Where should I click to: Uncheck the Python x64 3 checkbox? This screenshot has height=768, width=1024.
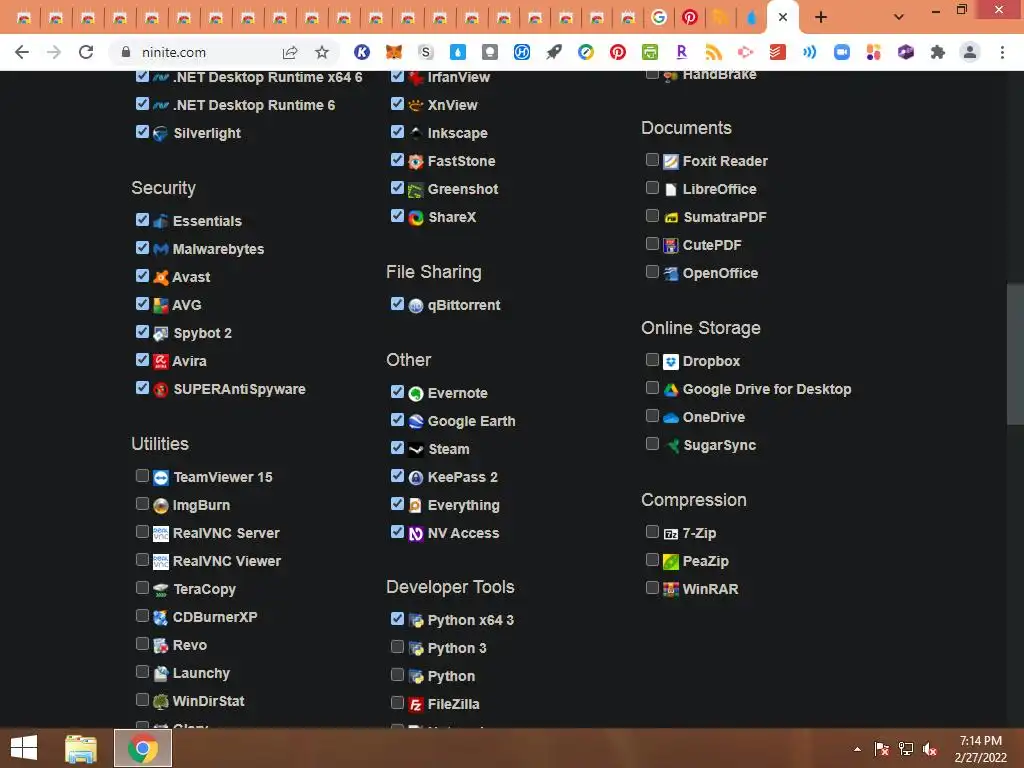coord(397,618)
